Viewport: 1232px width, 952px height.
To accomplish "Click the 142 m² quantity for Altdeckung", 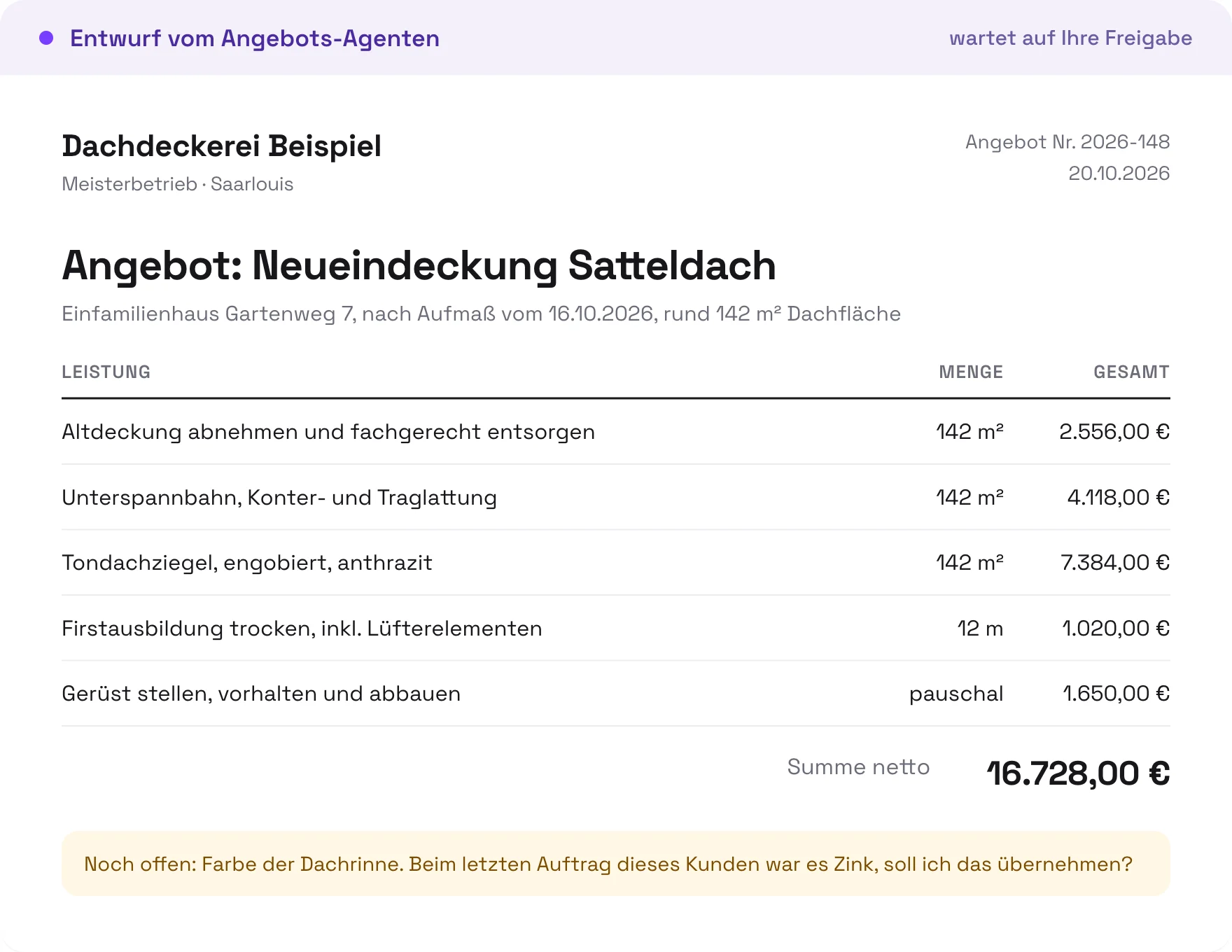I will click(x=969, y=432).
